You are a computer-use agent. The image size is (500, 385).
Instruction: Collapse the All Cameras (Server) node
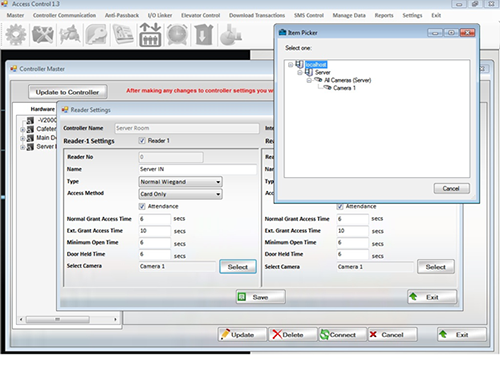click(x=309, y=80)
